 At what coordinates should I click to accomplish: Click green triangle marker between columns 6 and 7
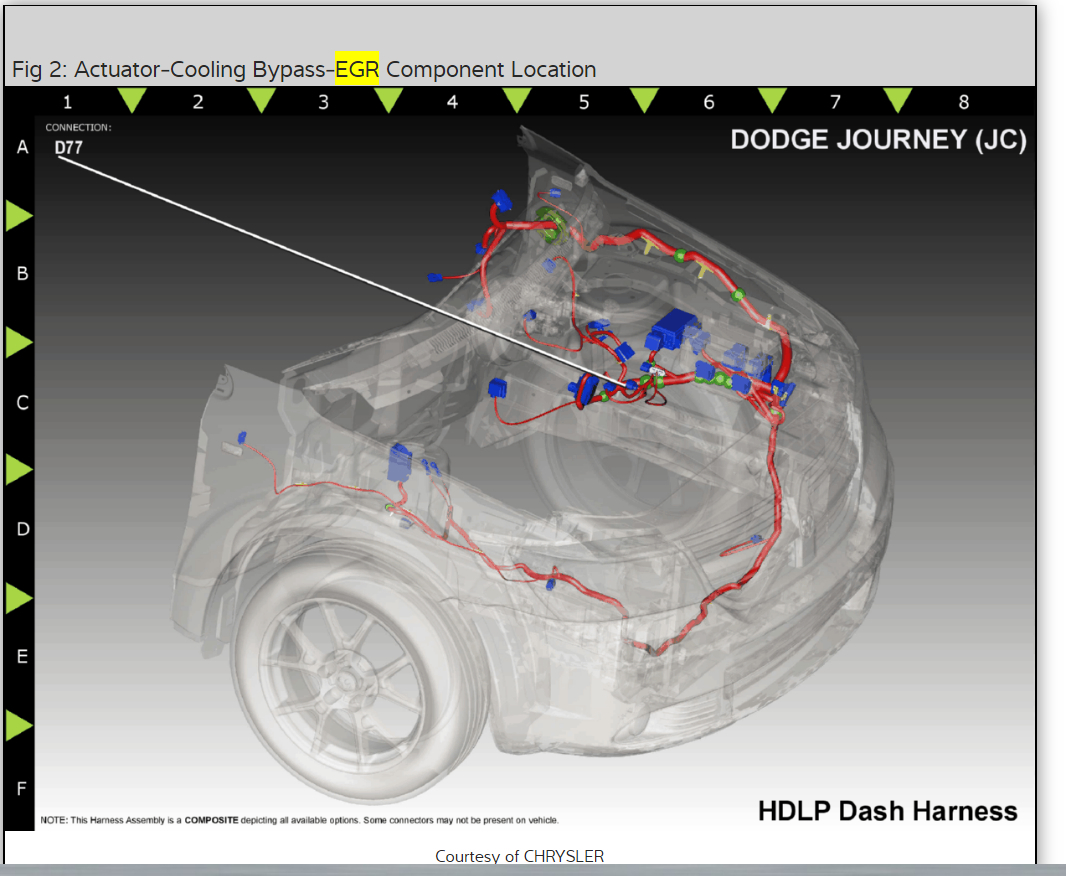772,99
